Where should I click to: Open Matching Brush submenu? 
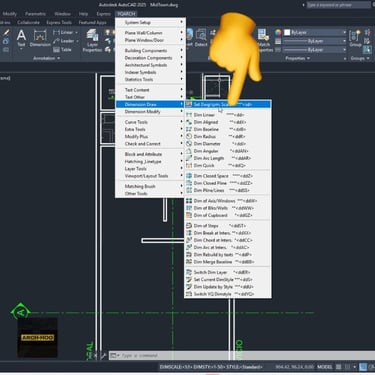click(x=150, y=186)
